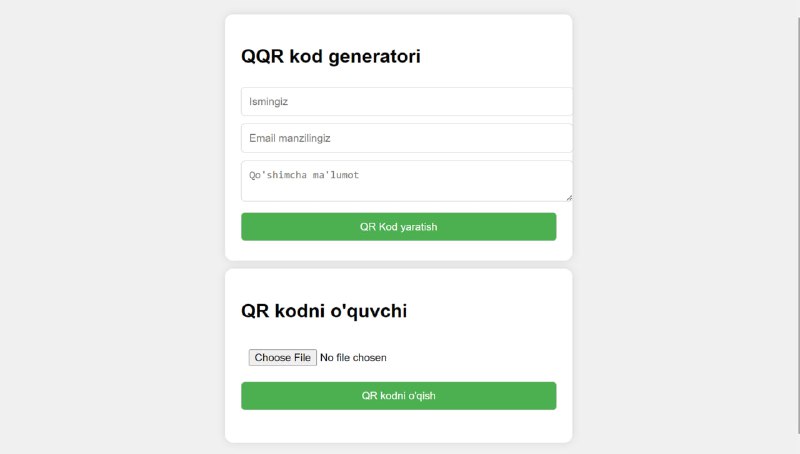The height and width of the screenshot is (454, 800).
Task: Click the page vertical scrollbar thumb
Action: (x=798, y=224)
